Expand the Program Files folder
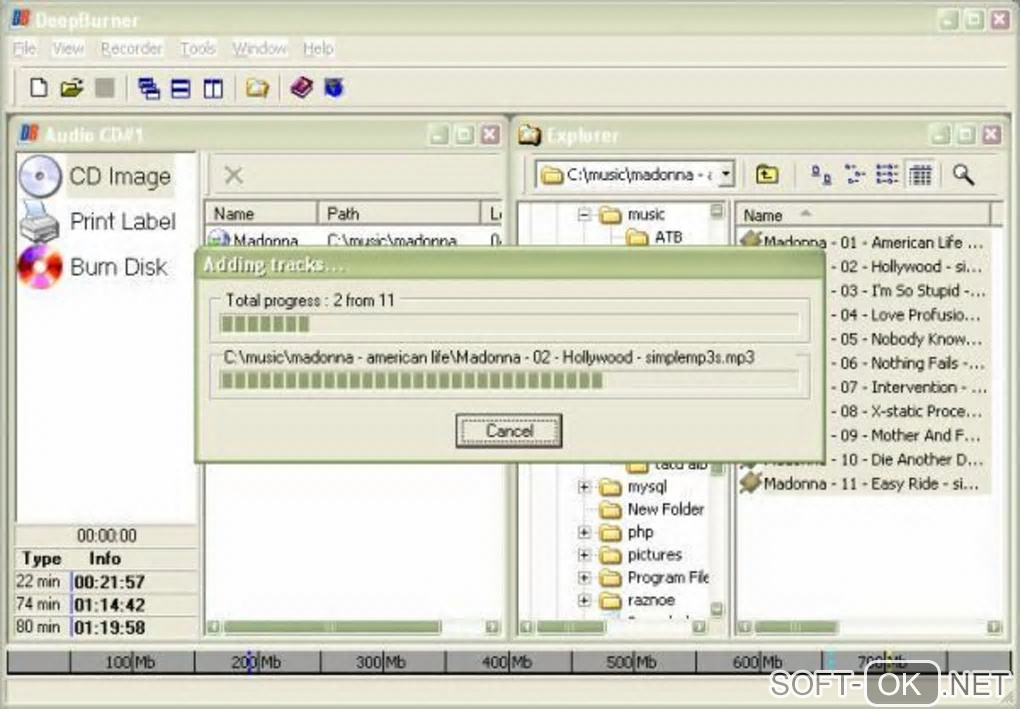 [584, 578]
